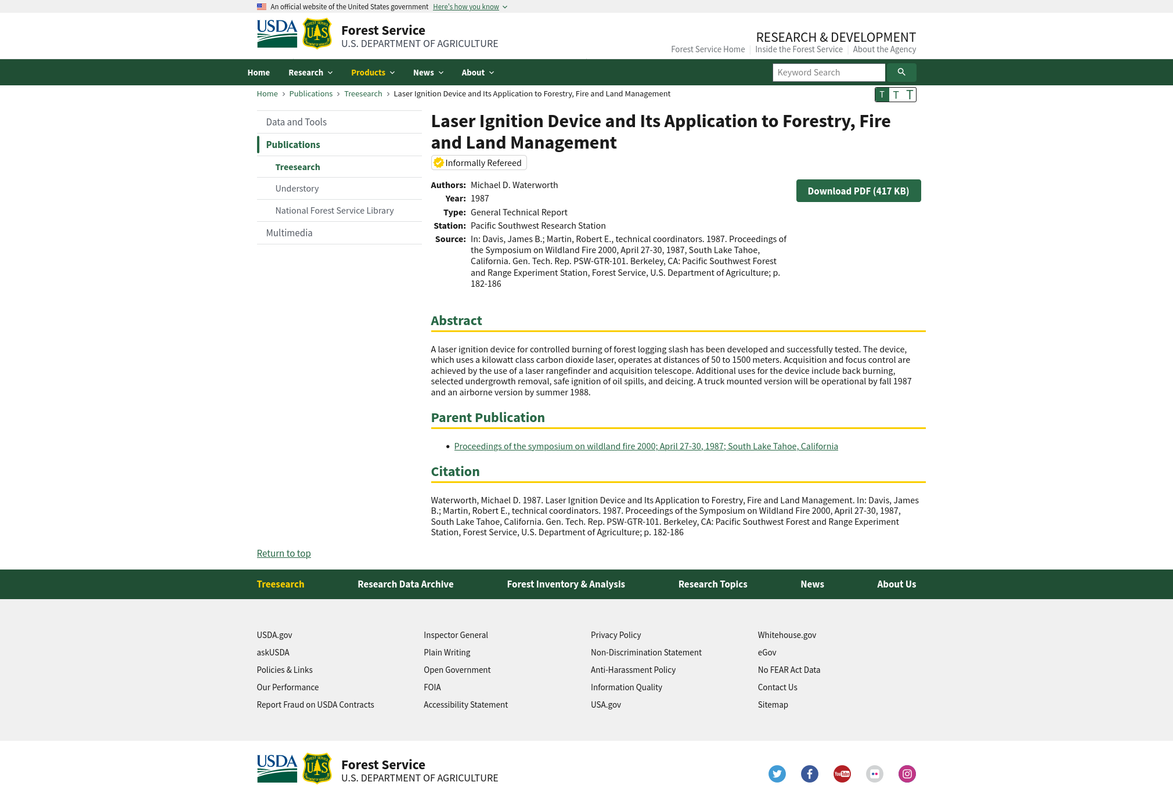This screenshot has height=800, width=1173.
Task: Open the YouTube social icon
Action: tap(842, 774)
